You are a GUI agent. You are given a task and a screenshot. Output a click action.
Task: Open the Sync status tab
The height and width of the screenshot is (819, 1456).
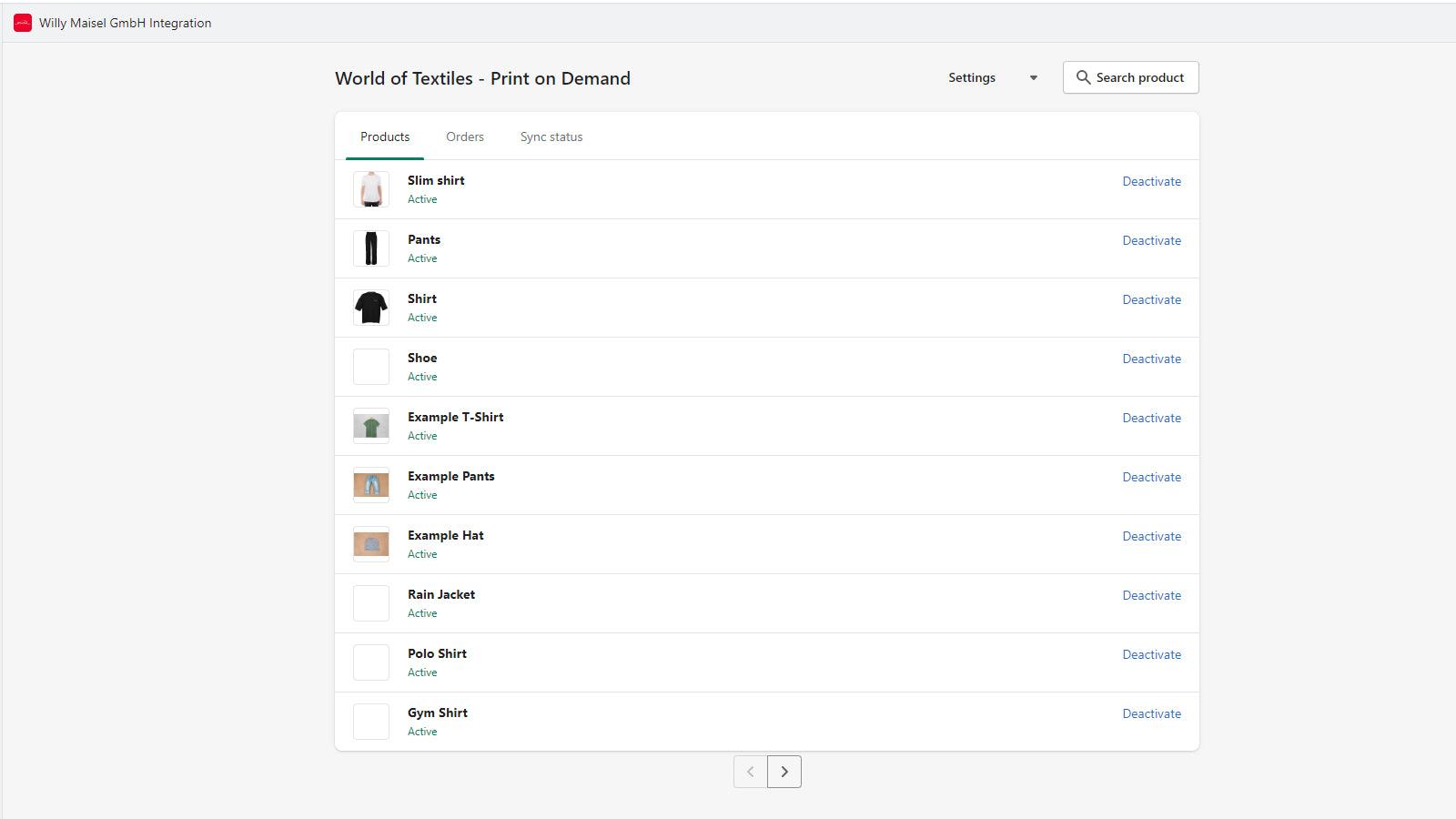pyautogui.click(x=551, y=136)
